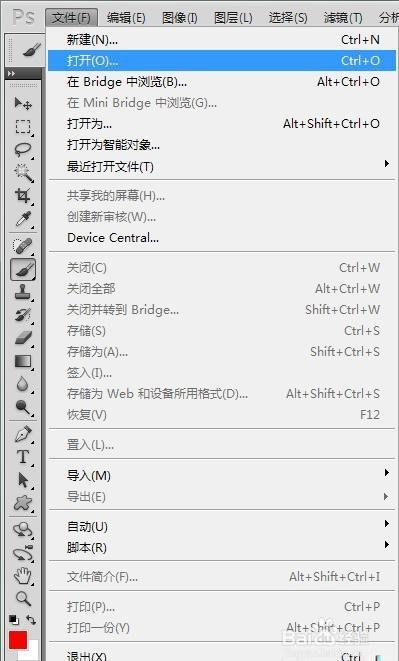Swap foreground and background colors
The width and height of the screenshot is (399, 661).
[31, 620]
